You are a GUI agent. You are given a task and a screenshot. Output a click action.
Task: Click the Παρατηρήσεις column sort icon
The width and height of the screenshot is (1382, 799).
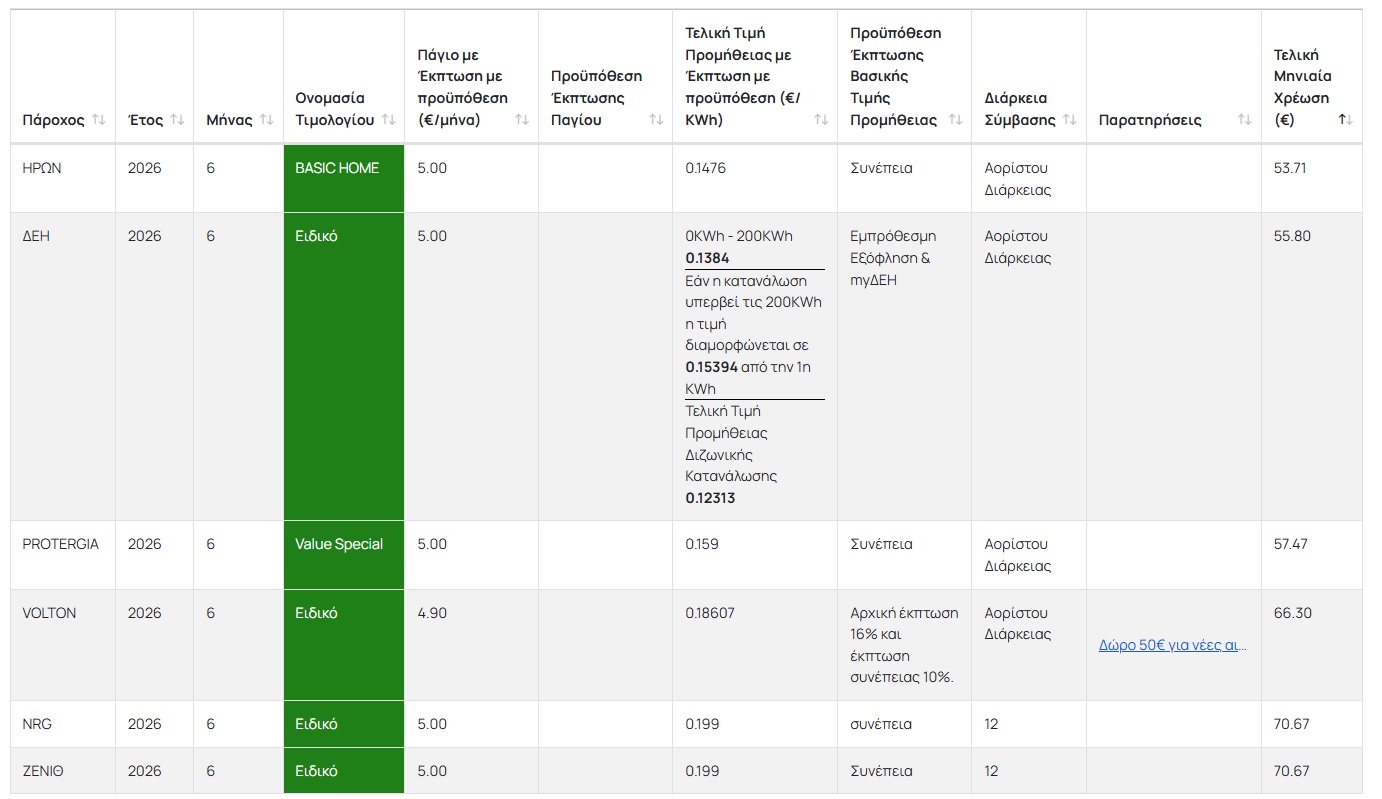click(1244, 120)
